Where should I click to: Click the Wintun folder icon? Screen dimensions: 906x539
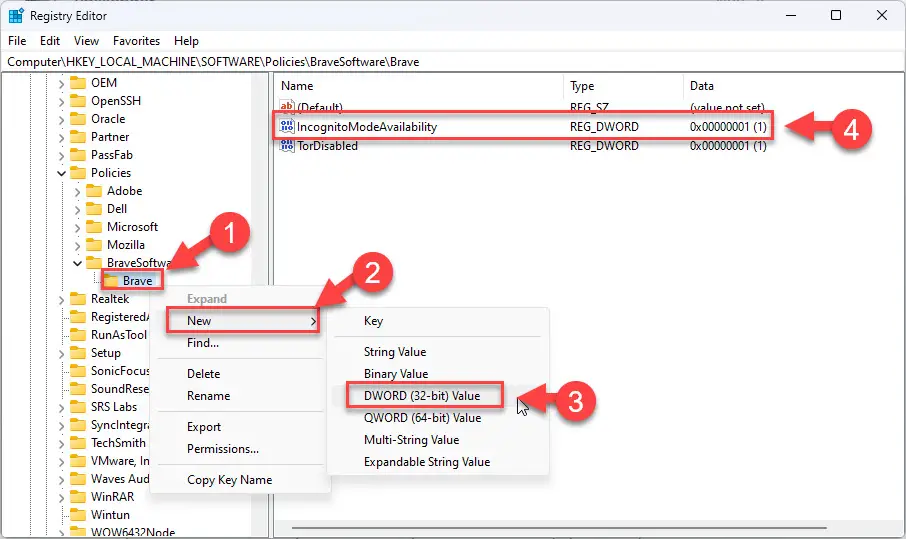[77, 515]
